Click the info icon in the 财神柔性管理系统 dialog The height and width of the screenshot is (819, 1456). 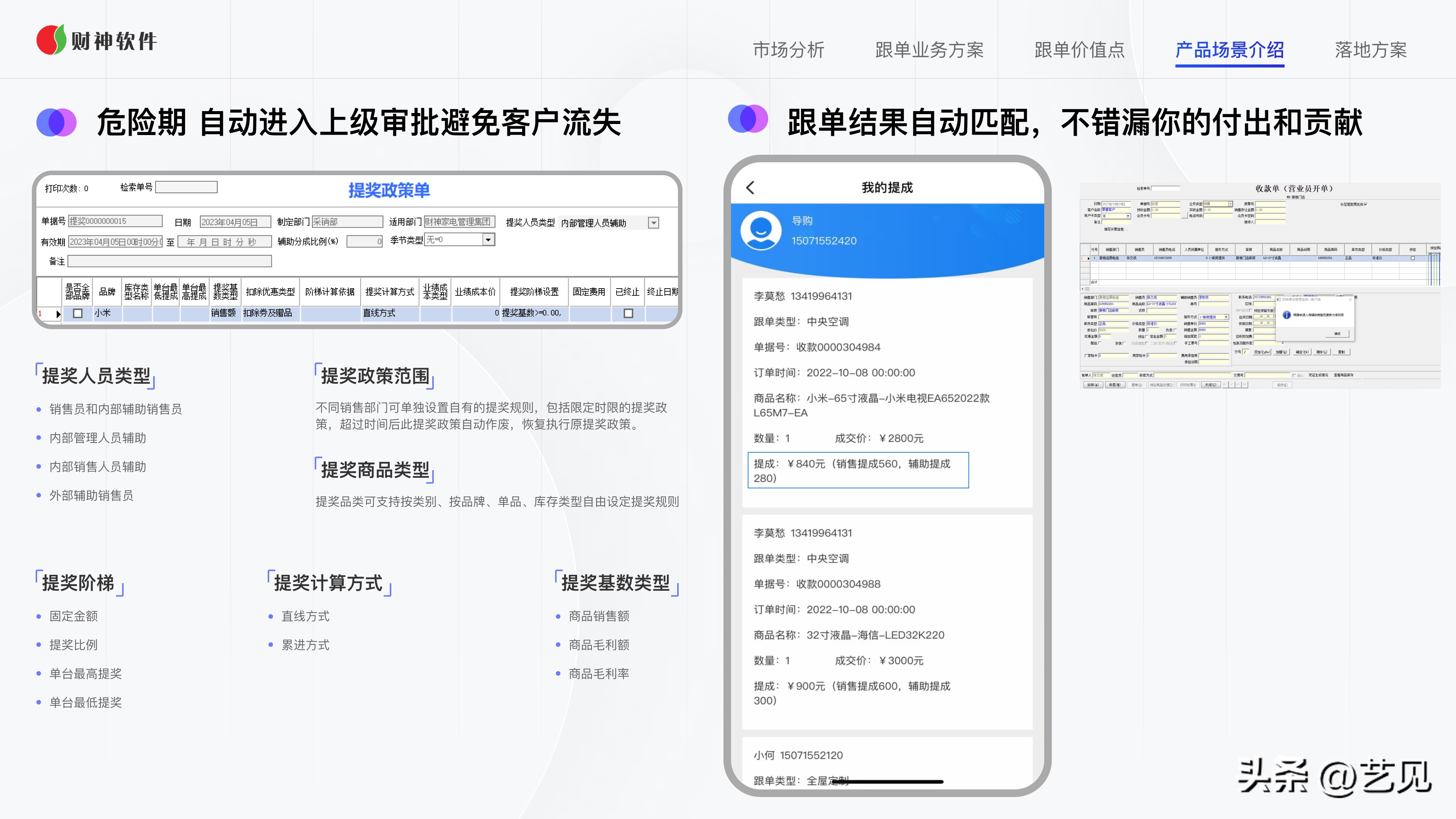click(1287, 315)
